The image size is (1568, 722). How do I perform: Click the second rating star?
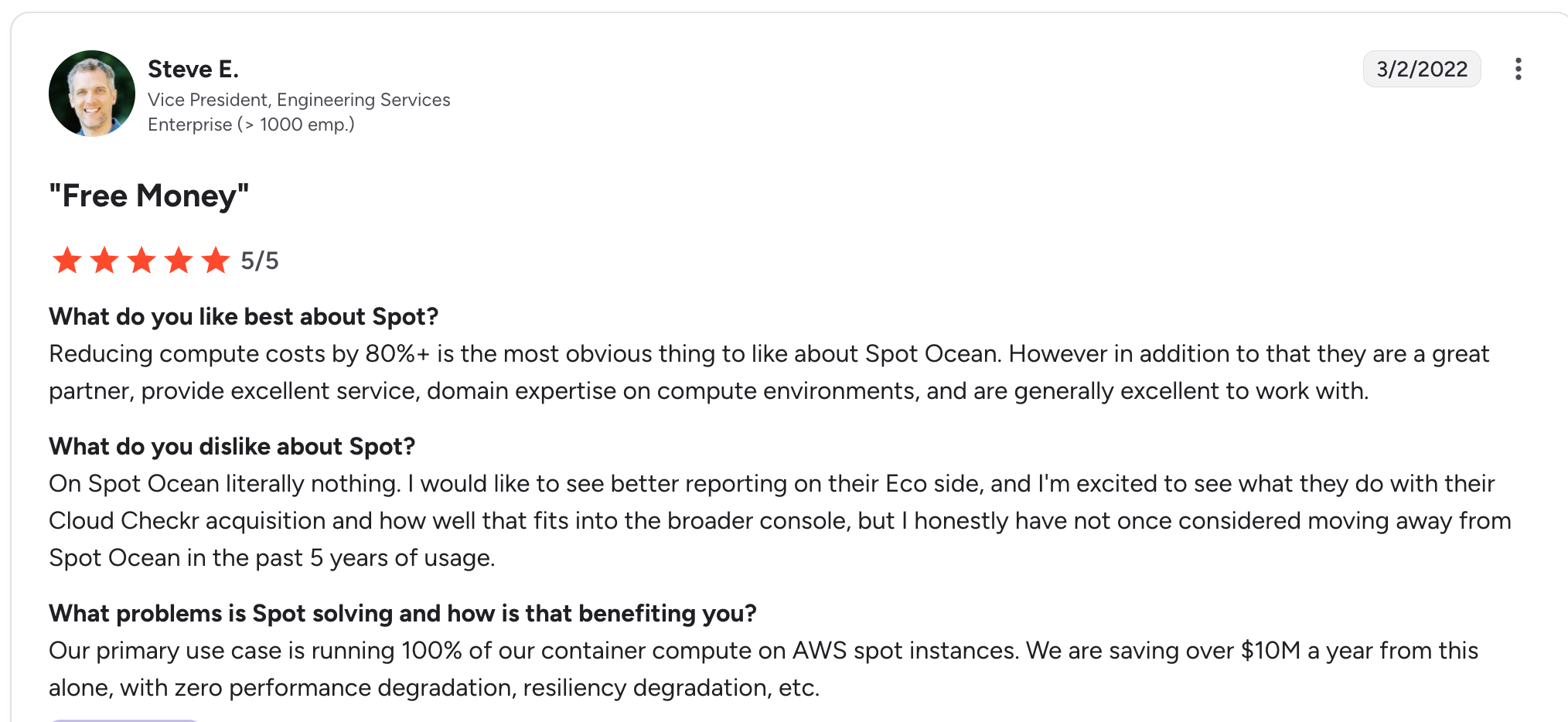pos(104,261)
